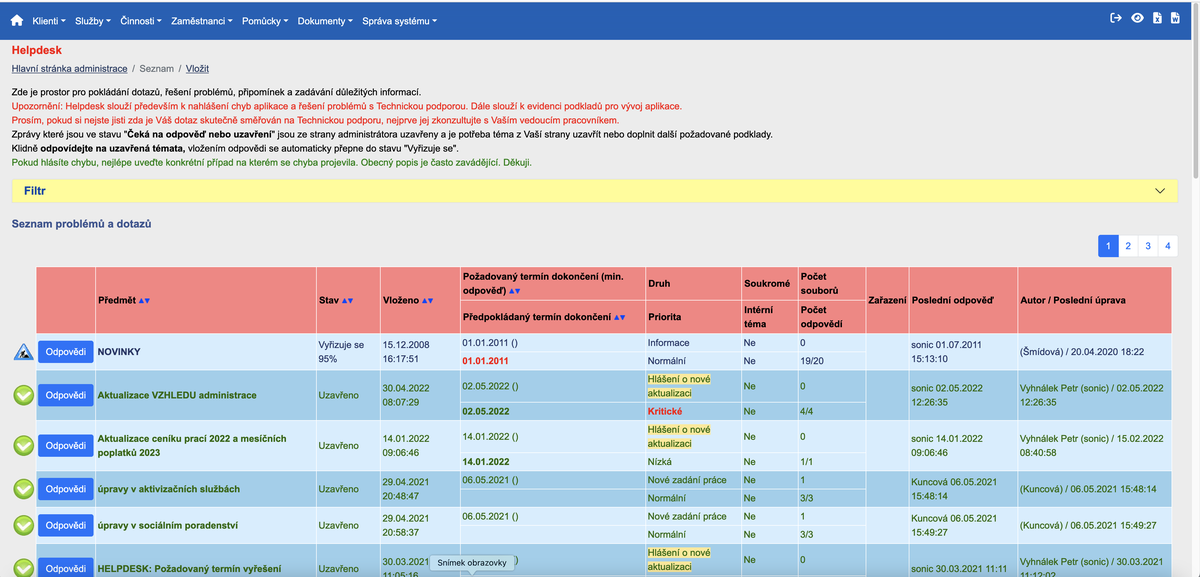Click the under-construction icon beside NOVINKY
The width and height of the screenshot is (1200, 577).
[24, 352]
